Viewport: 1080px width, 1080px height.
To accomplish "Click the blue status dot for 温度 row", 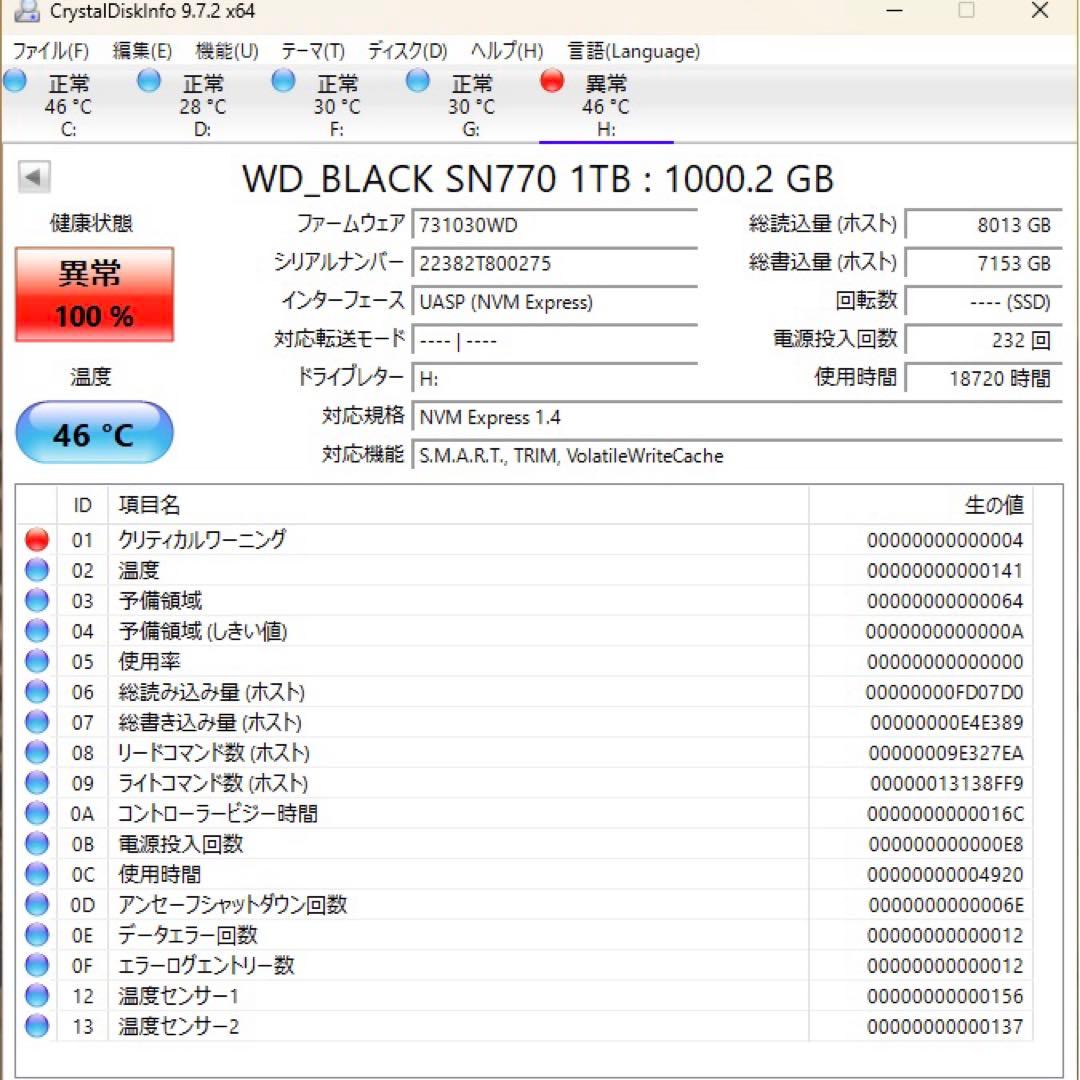I will pos(37,570).
